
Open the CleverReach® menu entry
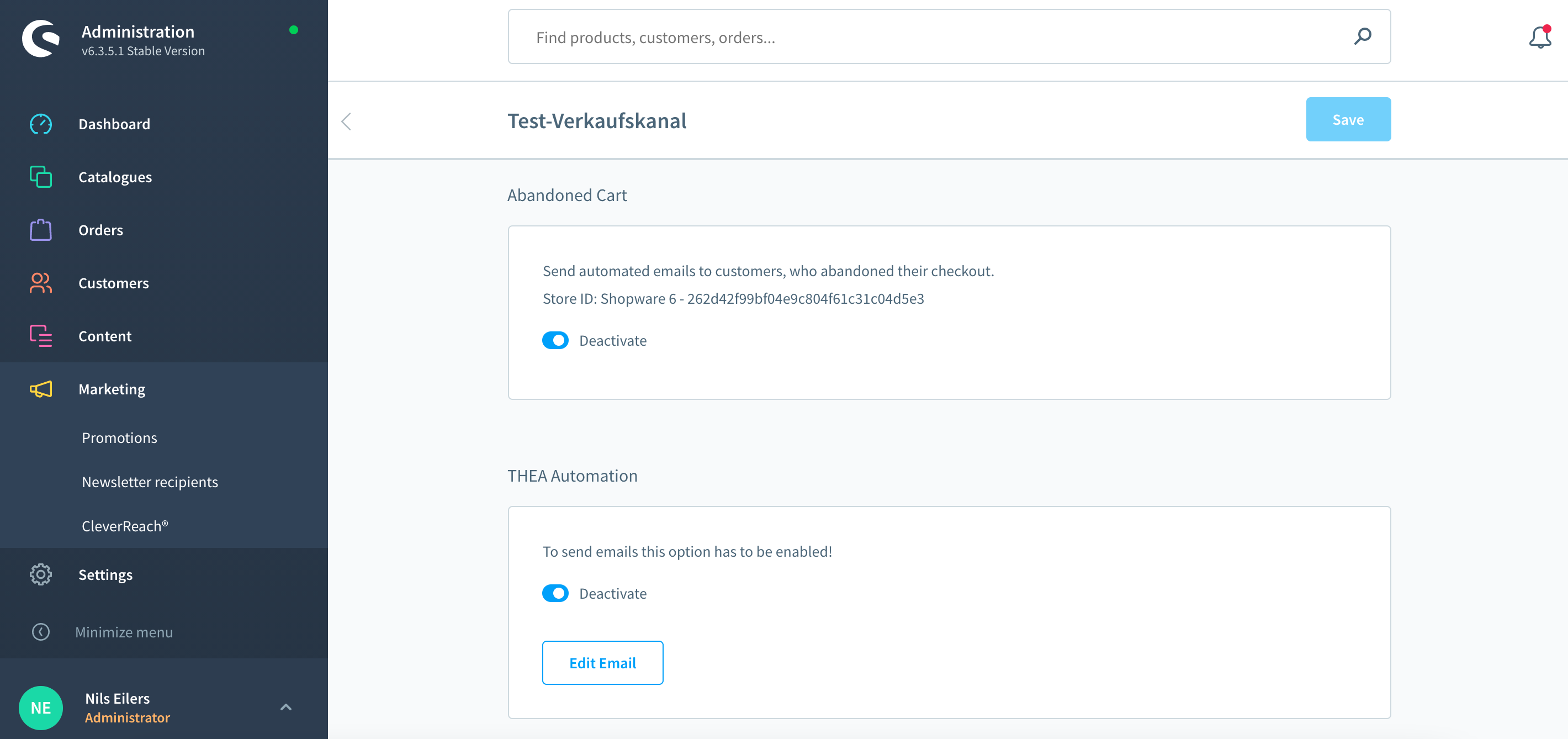pos(125,526)
